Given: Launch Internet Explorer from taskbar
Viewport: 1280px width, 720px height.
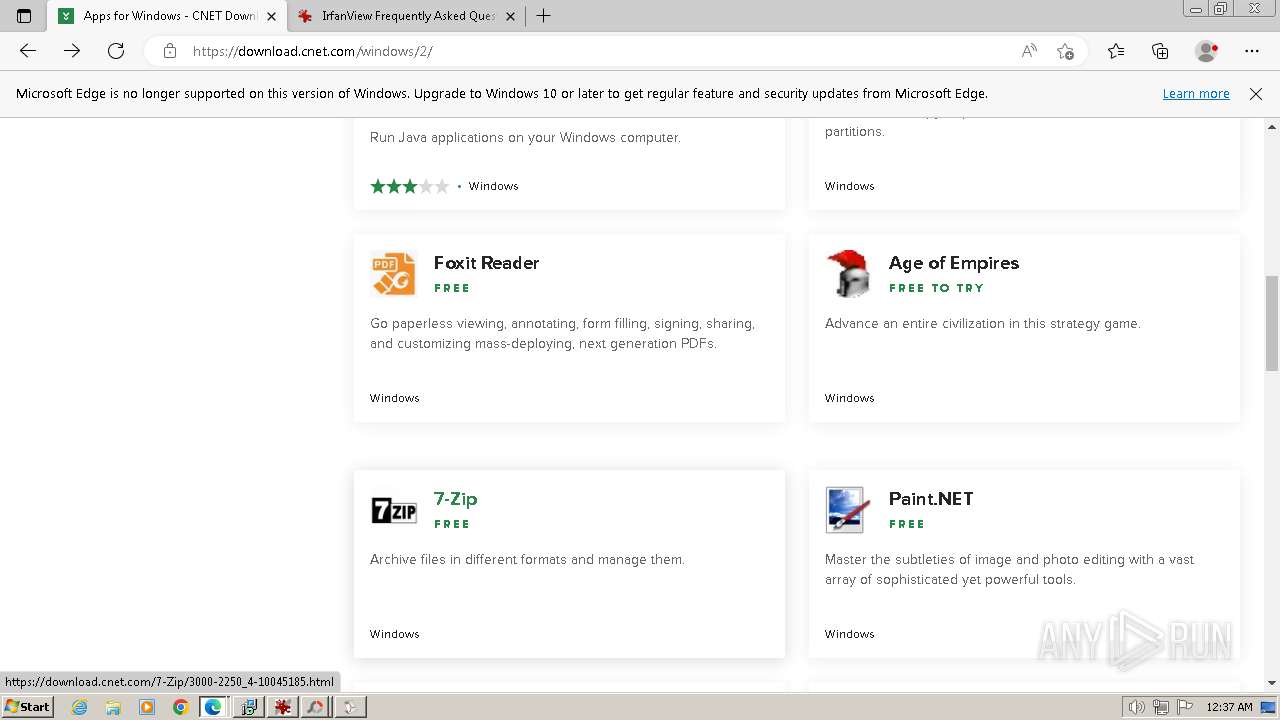Looking at the screenshot, I should click(x=80, y=707).
